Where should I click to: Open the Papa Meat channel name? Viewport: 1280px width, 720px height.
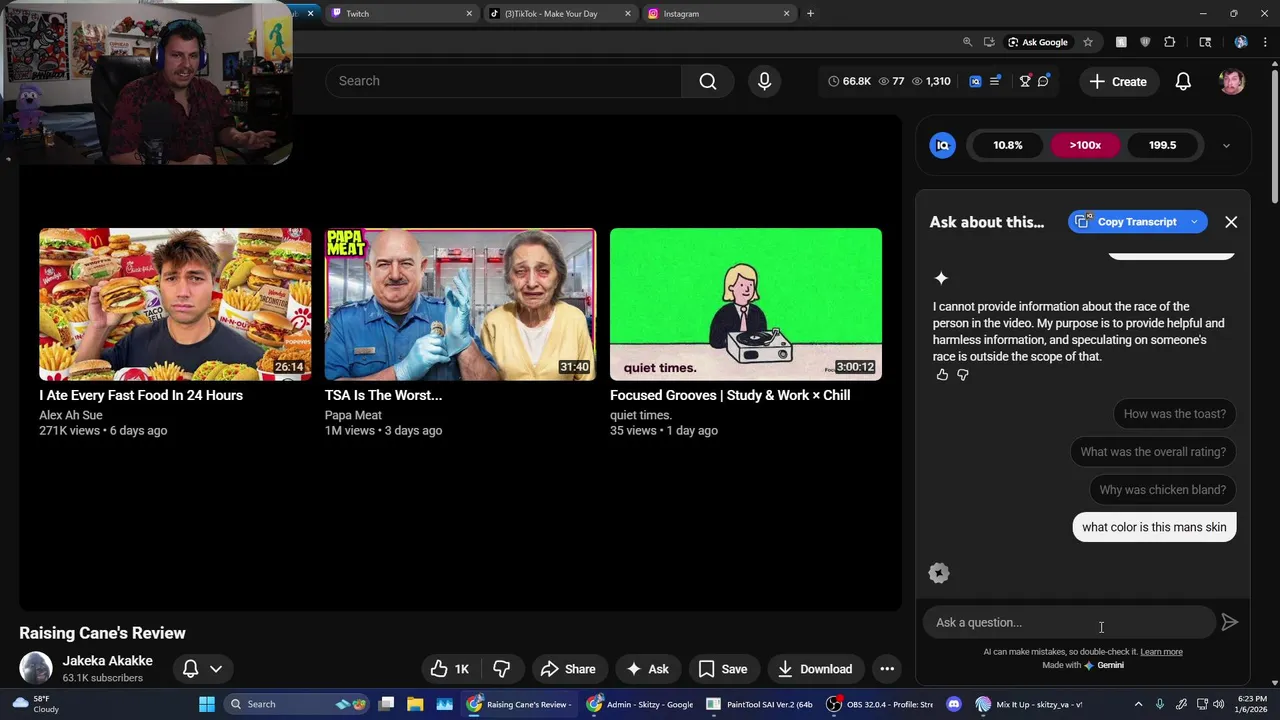353,415
